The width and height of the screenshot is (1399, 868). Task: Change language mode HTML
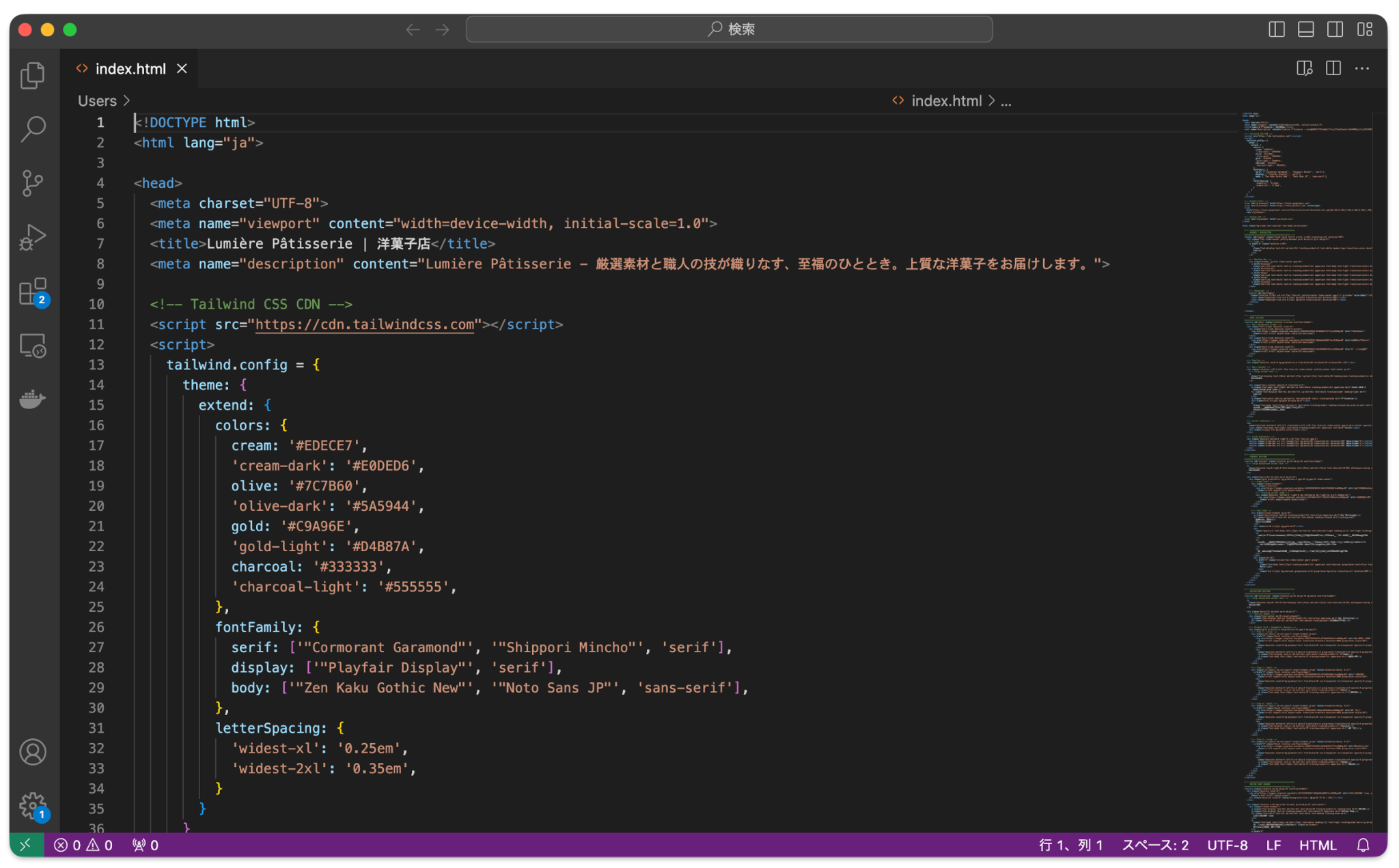point(1318,845)
